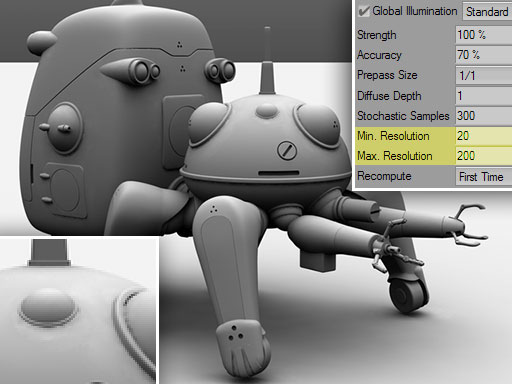512x384 pixels.
Task: Click the antenna on the dome
Action: tap(267, 61)
